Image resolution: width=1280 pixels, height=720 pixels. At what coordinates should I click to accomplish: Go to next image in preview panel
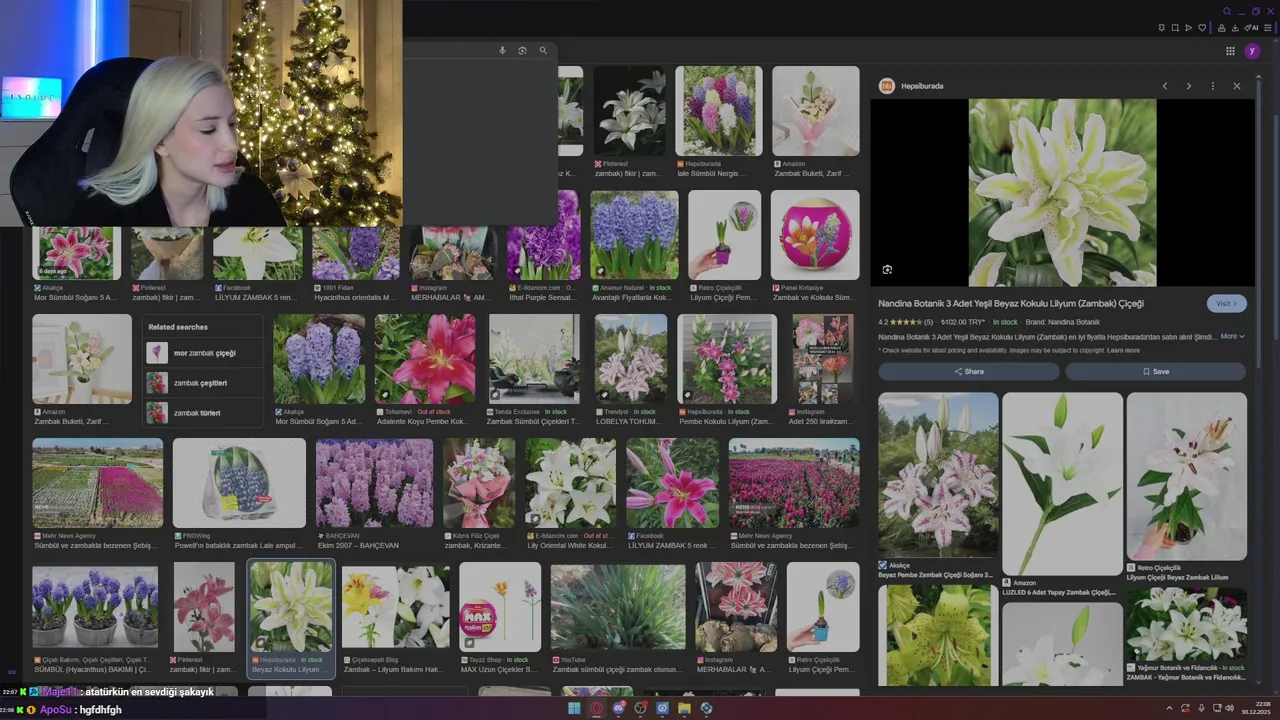coord(1189,86)
